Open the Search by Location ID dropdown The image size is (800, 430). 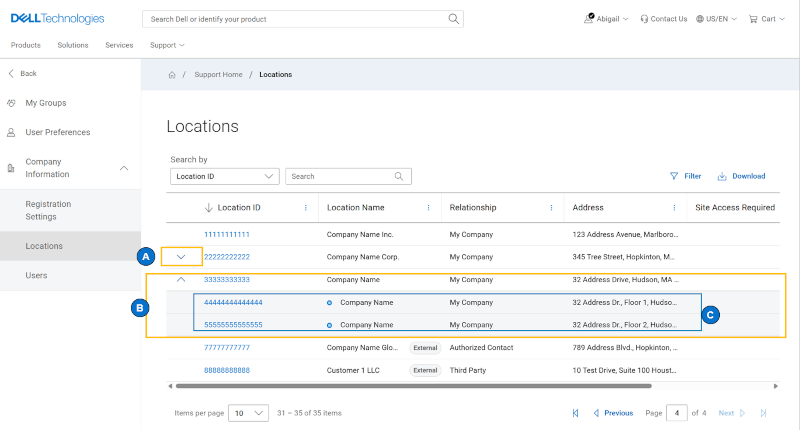[x=224, y=176]
